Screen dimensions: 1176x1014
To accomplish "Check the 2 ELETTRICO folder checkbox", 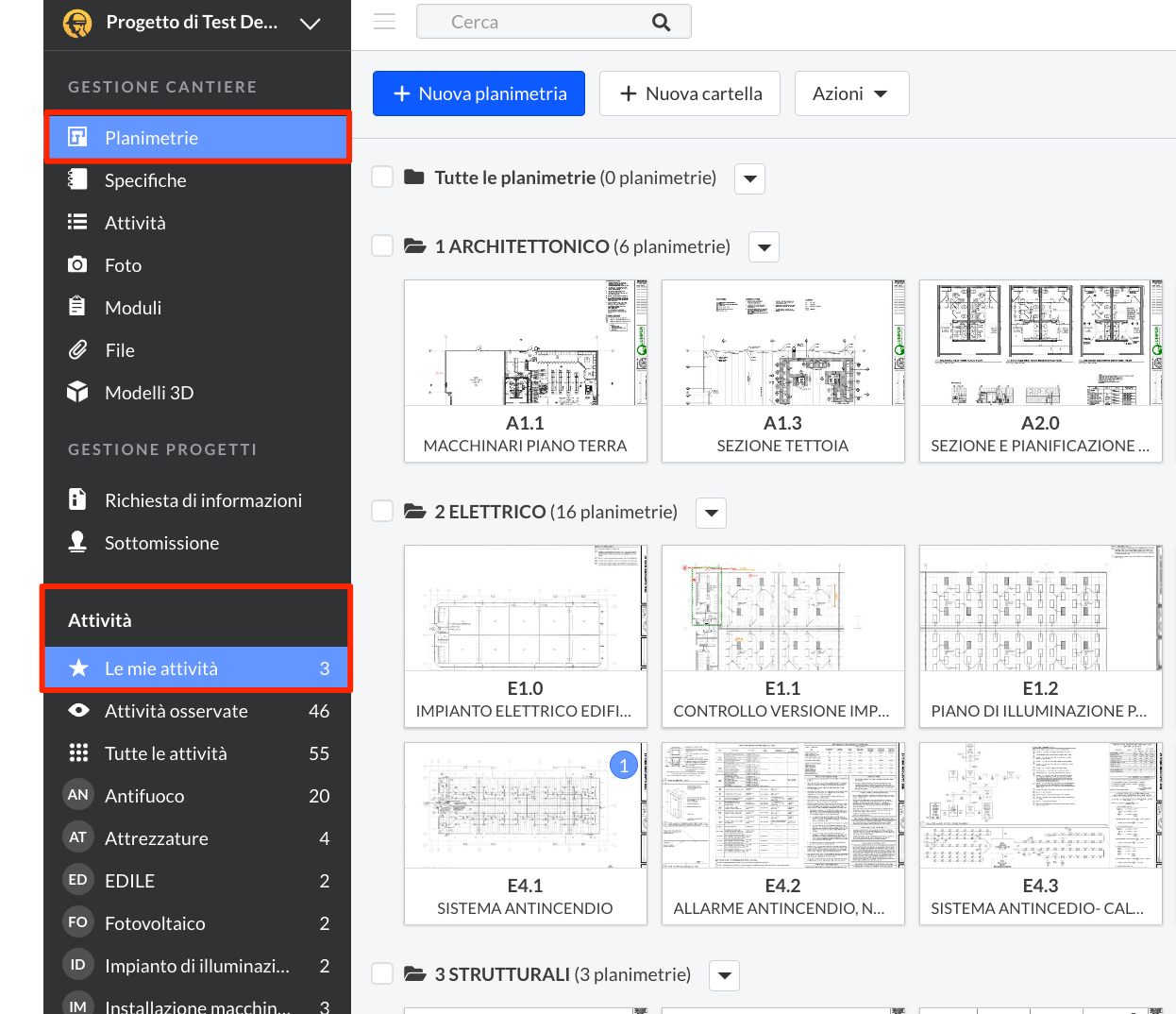I will click(x=382, y=511).
